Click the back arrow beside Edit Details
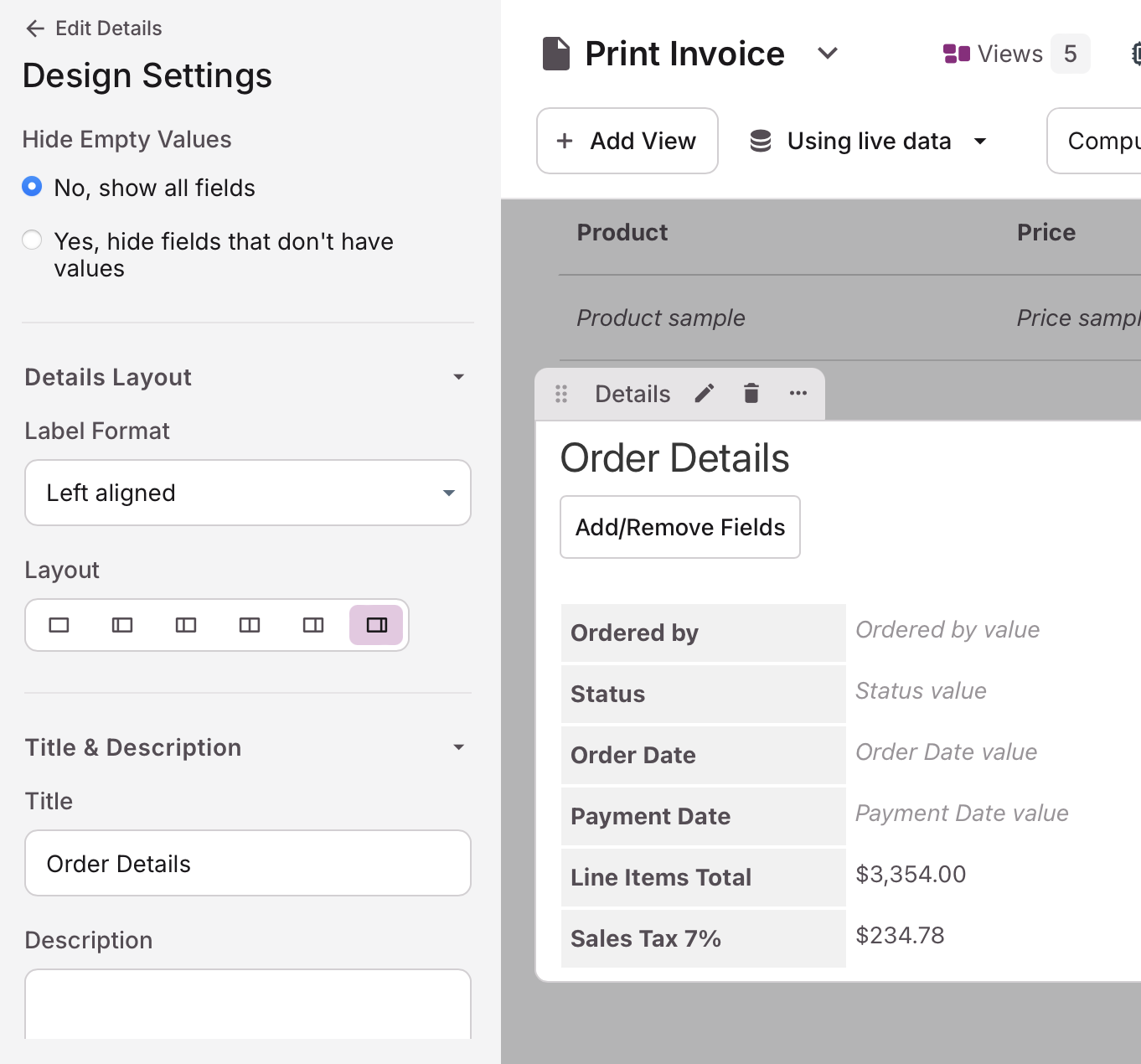Viewport: 1141px width, 1064px height. [x=34, y=28]
